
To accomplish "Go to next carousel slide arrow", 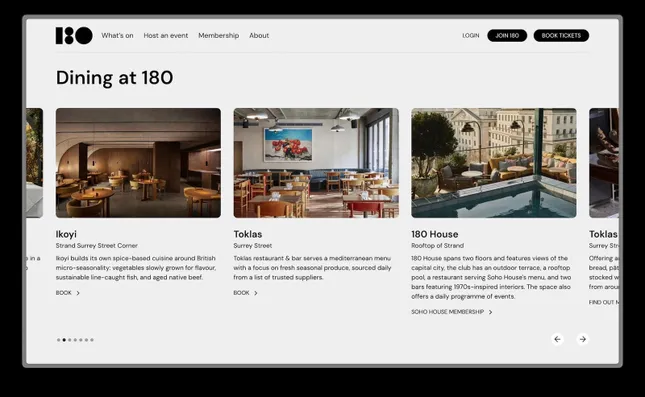I will point(582,339).
